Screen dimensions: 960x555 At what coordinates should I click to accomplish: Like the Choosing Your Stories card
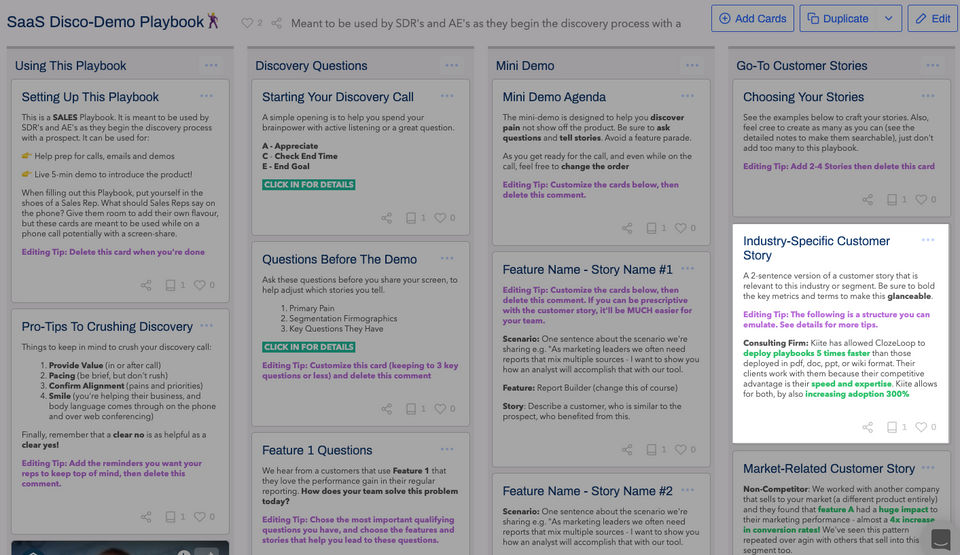921,199
